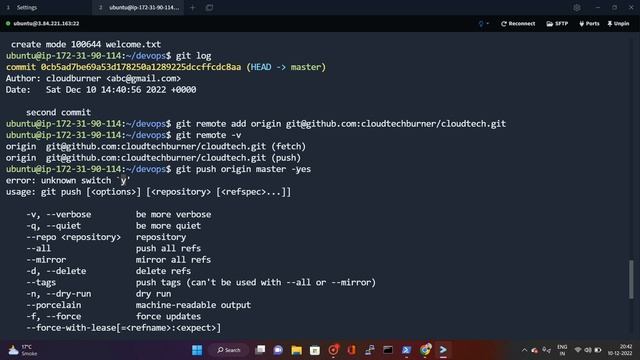Open the split view panes icon
This screenshot has width=640, height=360.
(209, 7)
